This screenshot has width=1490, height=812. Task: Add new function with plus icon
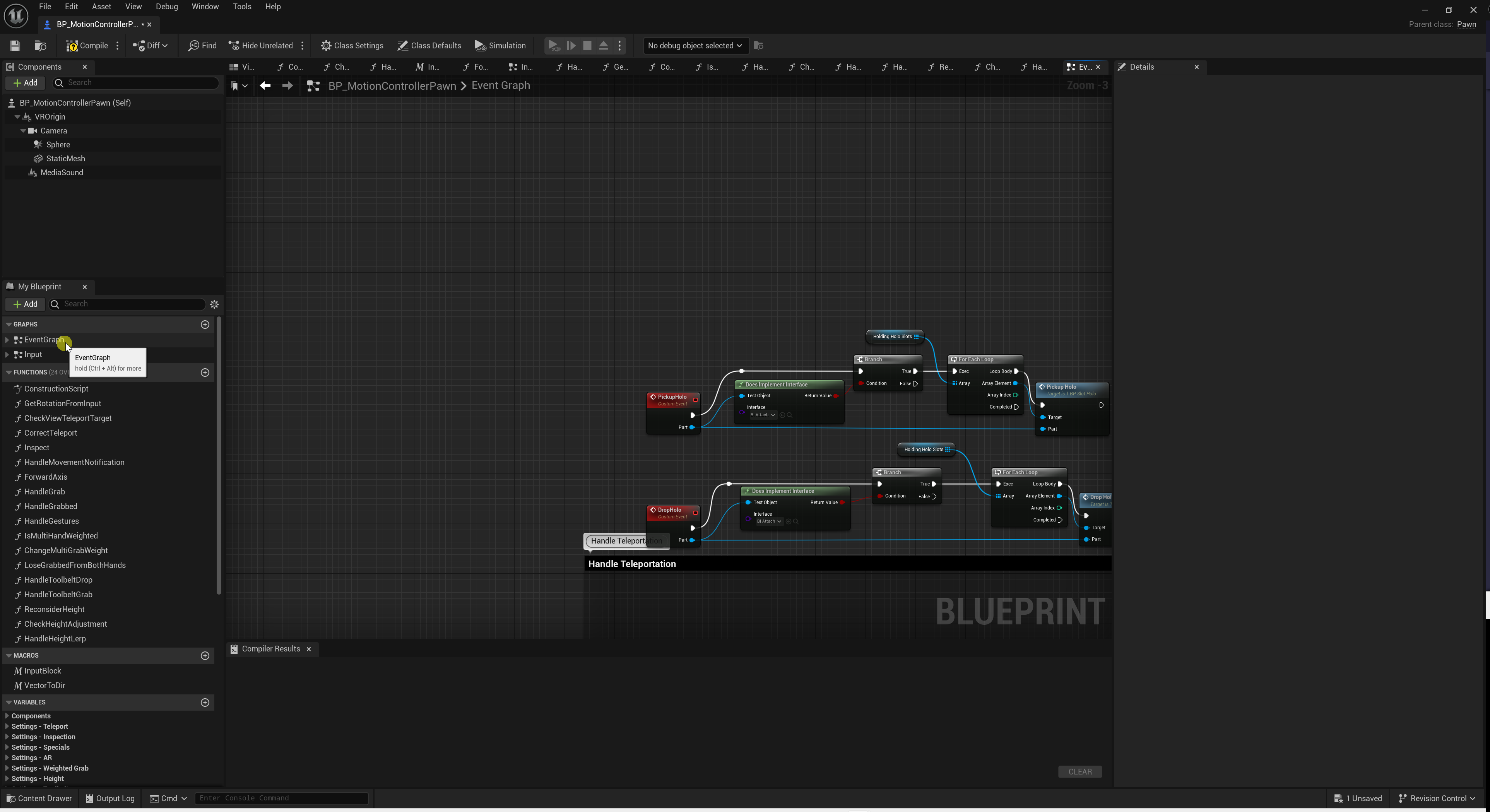(x=205, y=373)
